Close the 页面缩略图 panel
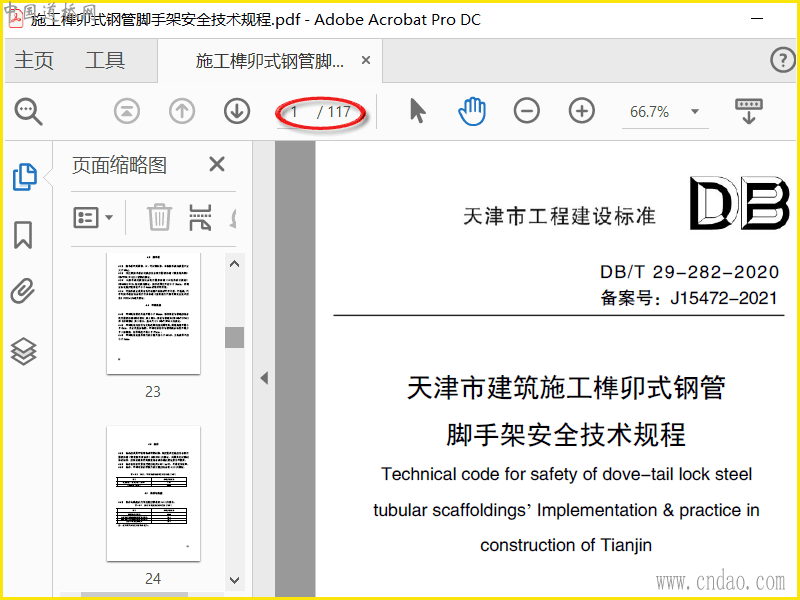Screen dimensions: 800x600 pyautogui.click(x=217, y=164)
